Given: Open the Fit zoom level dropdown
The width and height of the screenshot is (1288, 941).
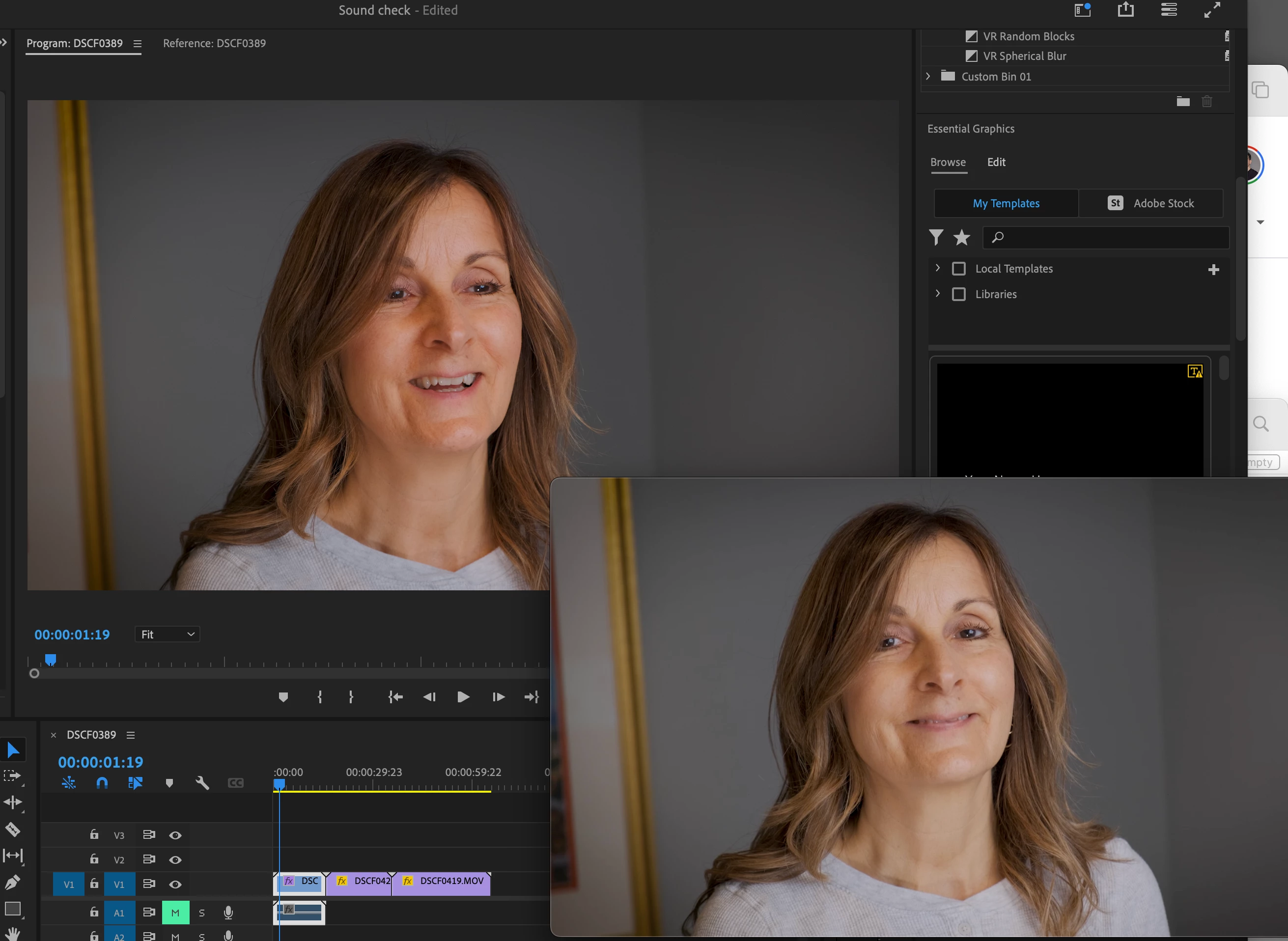Looking at the screenshot, I should (168, 635).
